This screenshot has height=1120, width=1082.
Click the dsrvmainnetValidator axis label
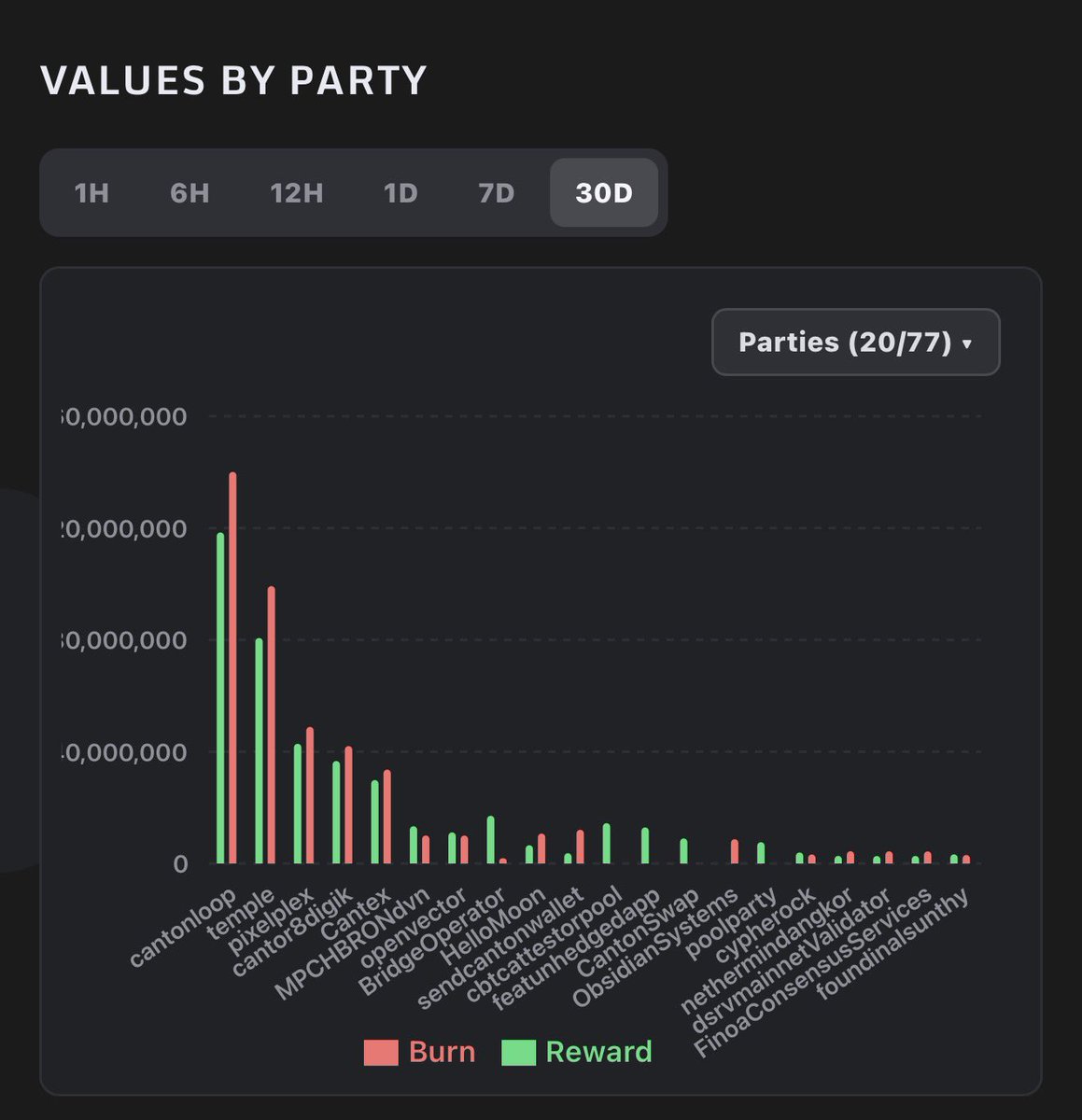(792, 960)
